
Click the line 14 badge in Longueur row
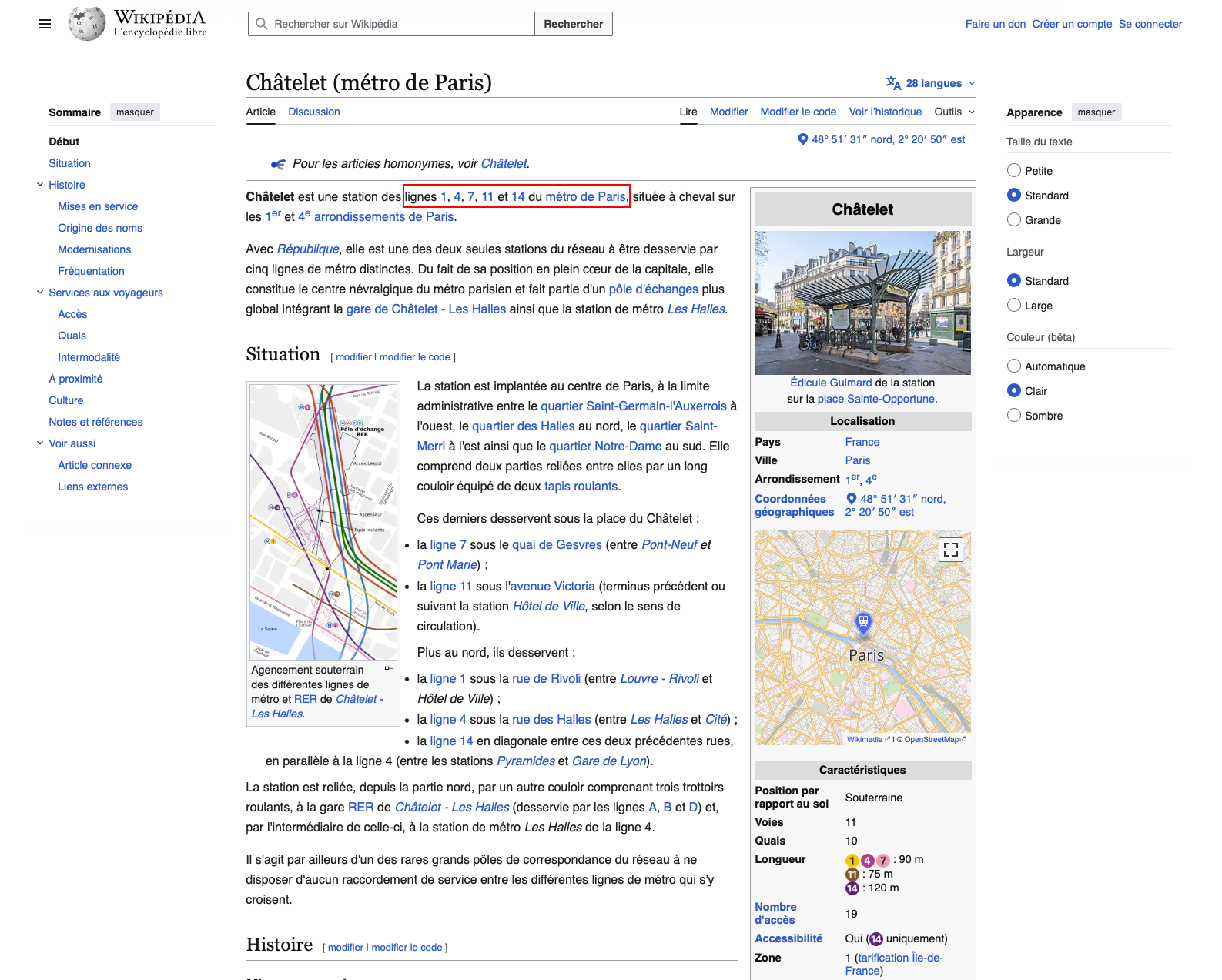(852, 888)
